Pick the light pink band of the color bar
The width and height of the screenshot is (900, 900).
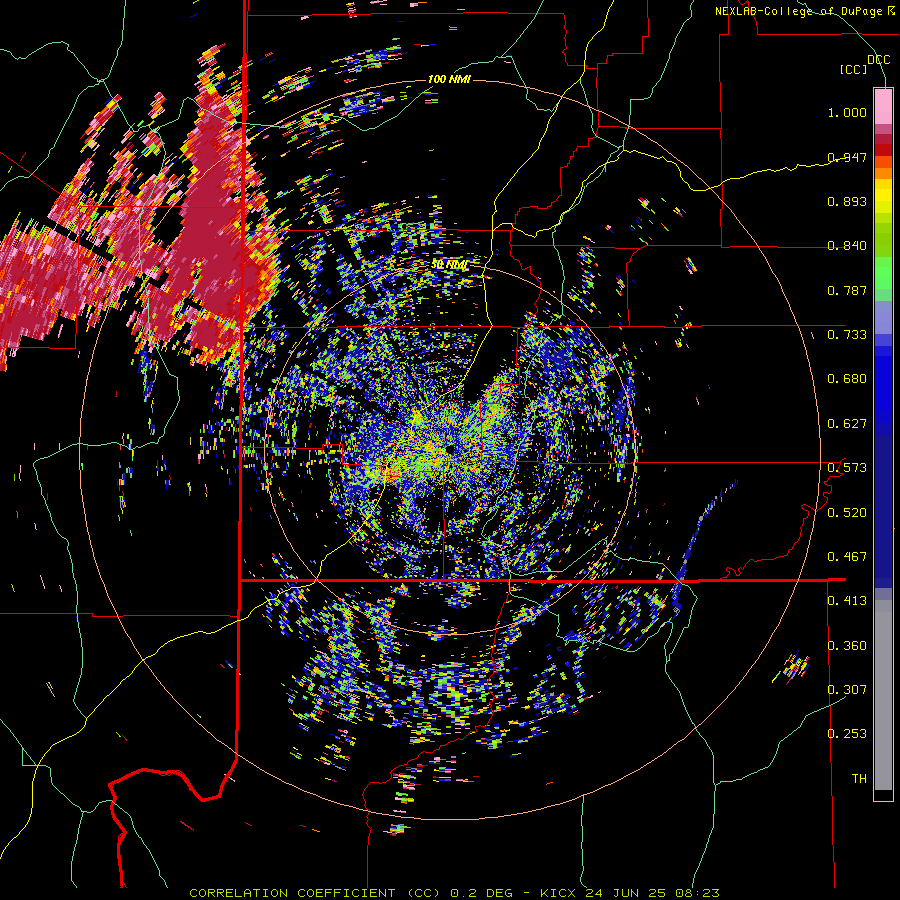883,106
